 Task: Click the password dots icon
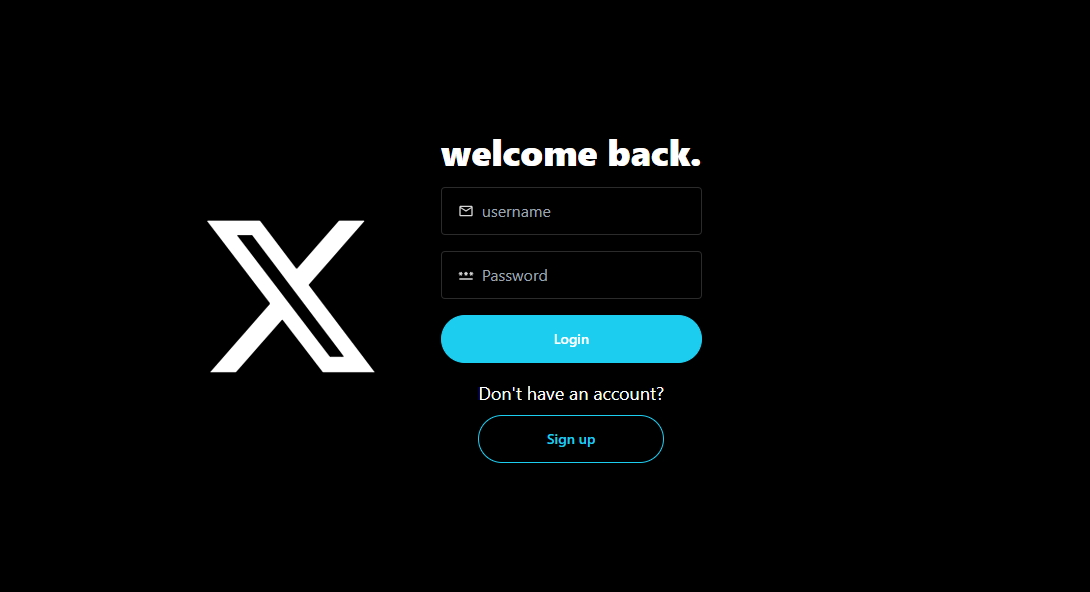pos(466,276)
